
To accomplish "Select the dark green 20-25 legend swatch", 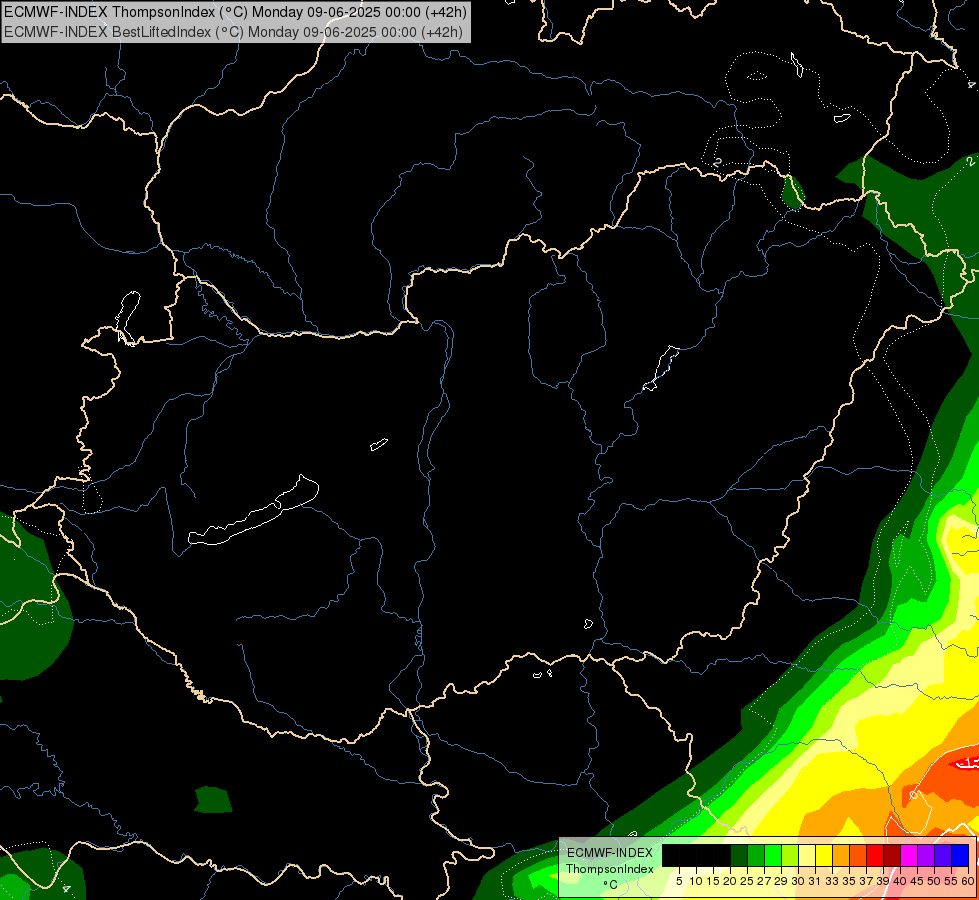I will 739,855.
